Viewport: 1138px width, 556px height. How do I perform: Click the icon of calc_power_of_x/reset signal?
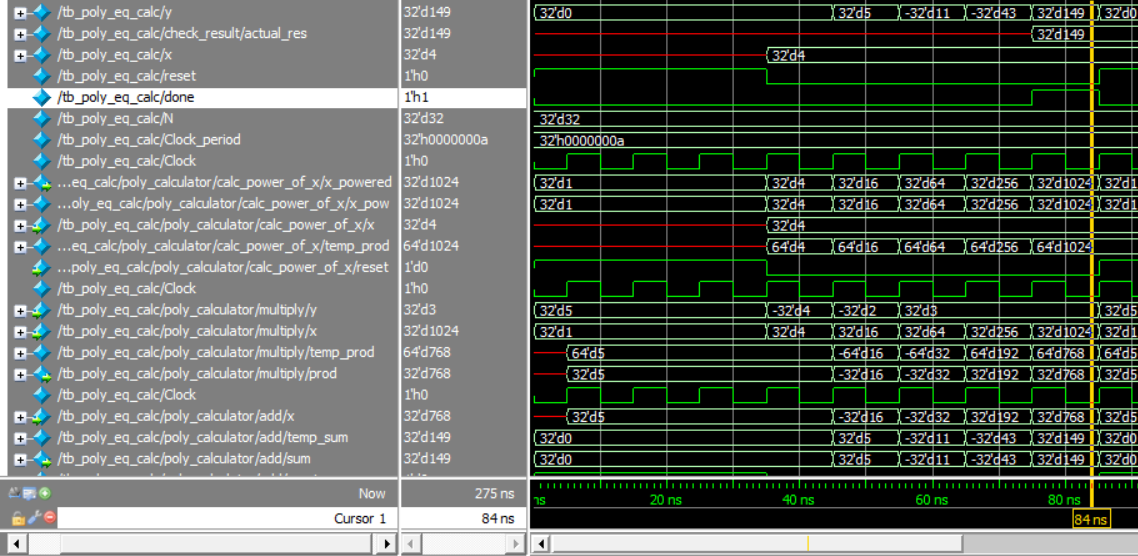42,267
